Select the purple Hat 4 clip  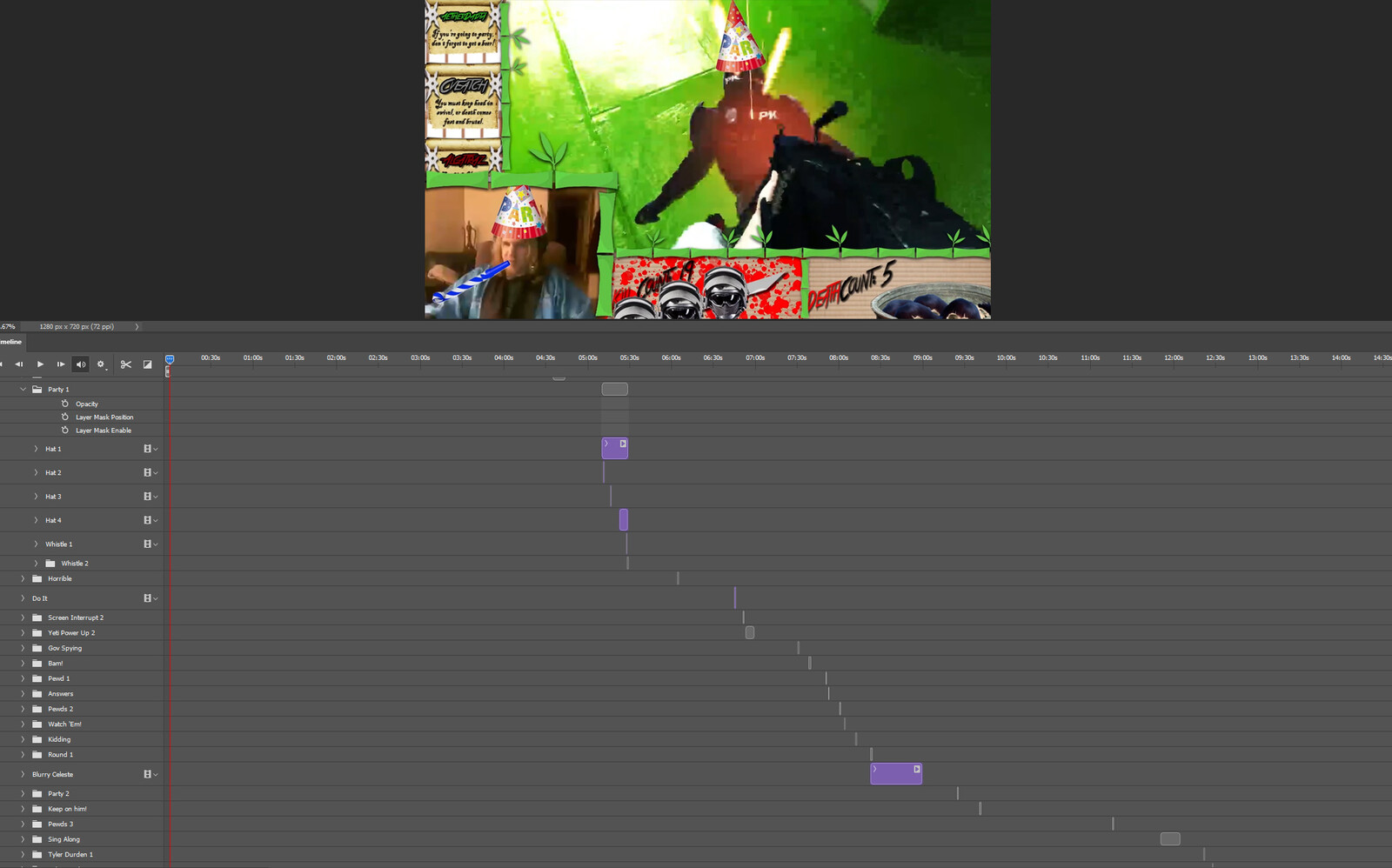624,520
